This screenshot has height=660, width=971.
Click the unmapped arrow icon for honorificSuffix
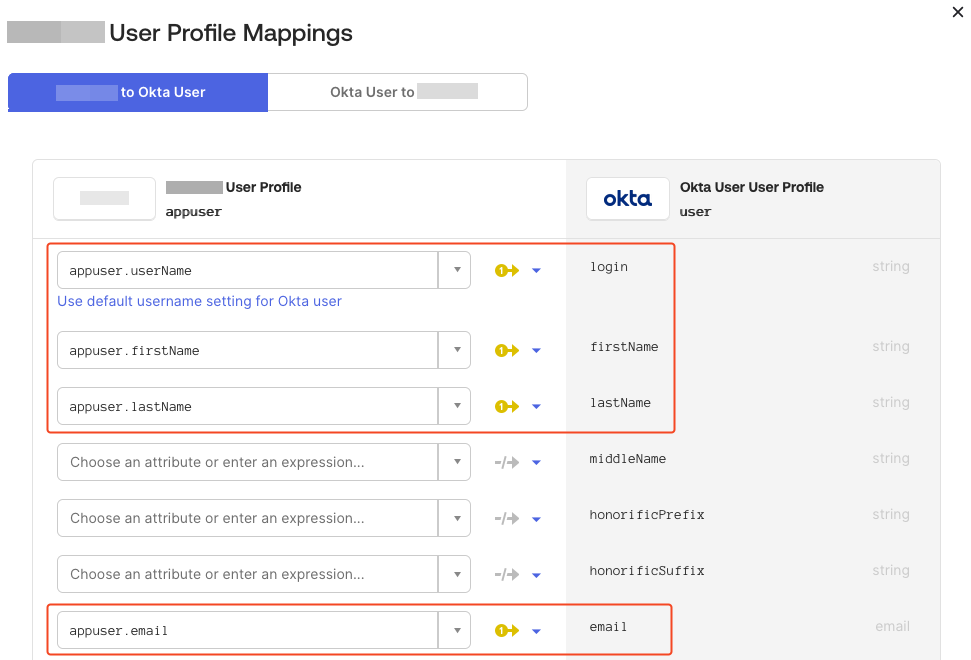point(507,575)
